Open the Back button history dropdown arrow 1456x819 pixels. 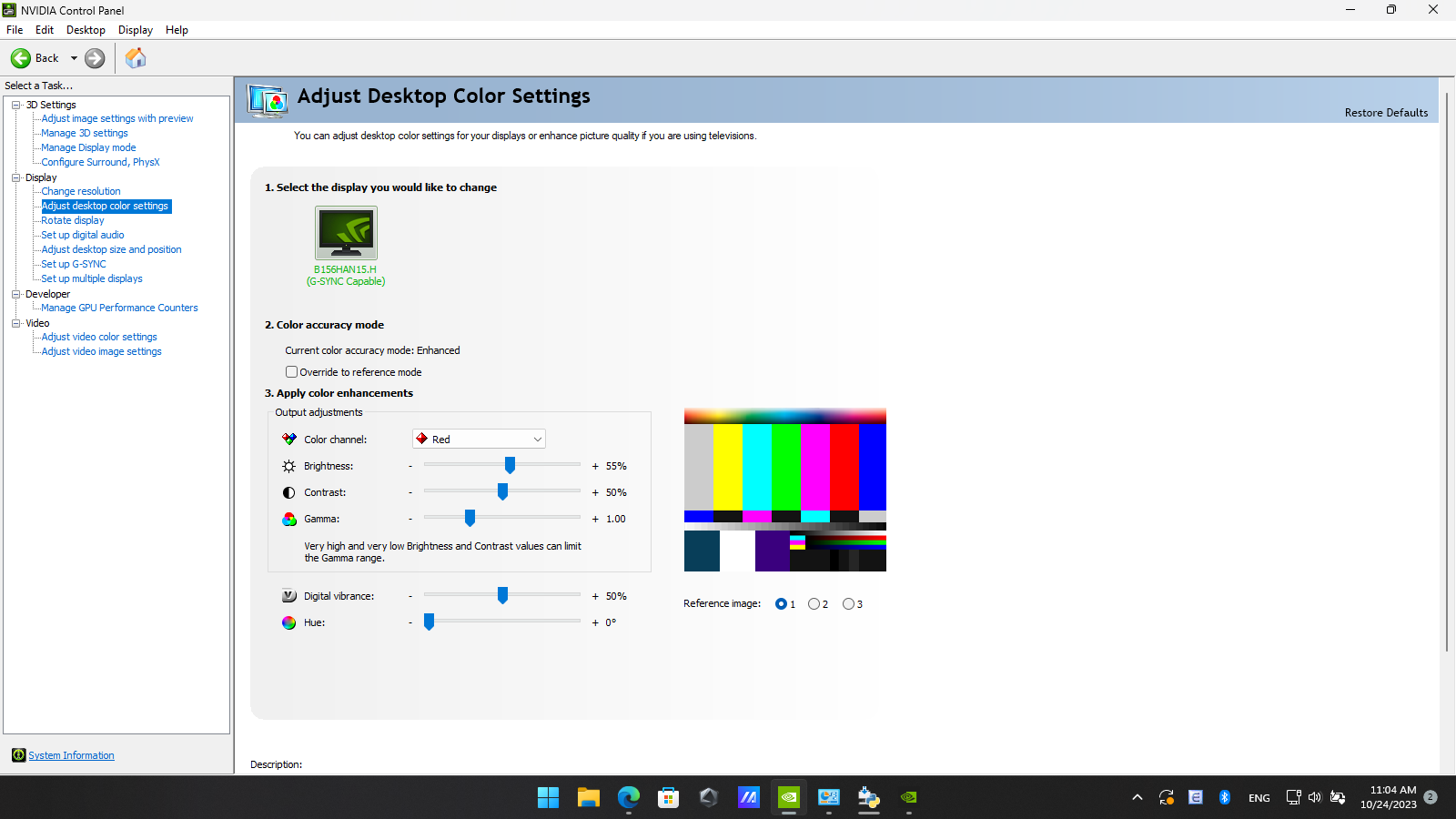(74, 58)
